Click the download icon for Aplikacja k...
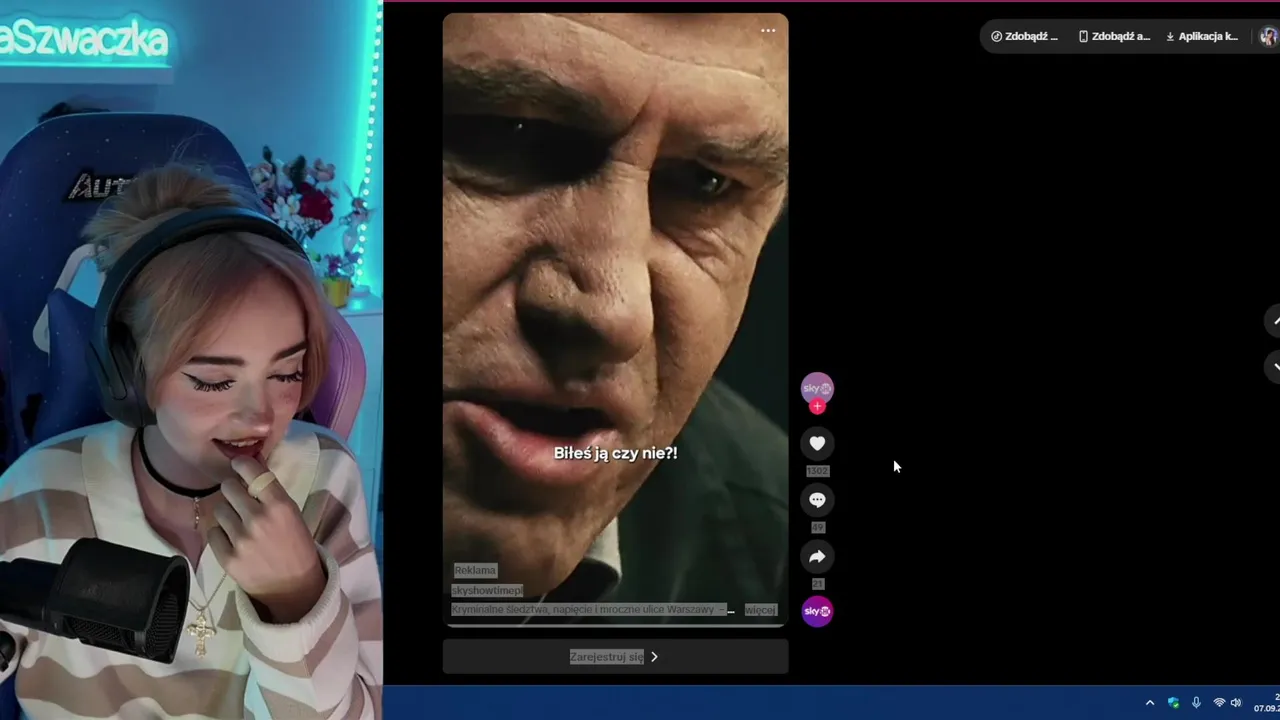The height and width of the screenshot is (720, 1280). [x=1170, y=36]
